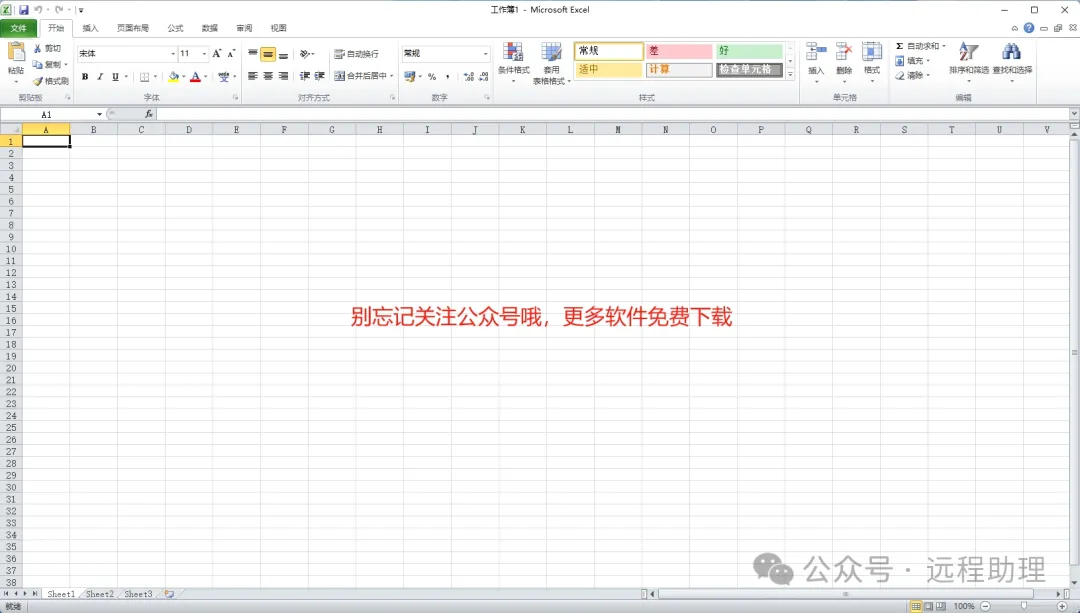Switch to the Data (数据) tab
This screenshot has width=1080, height=613.
point(210,28)
